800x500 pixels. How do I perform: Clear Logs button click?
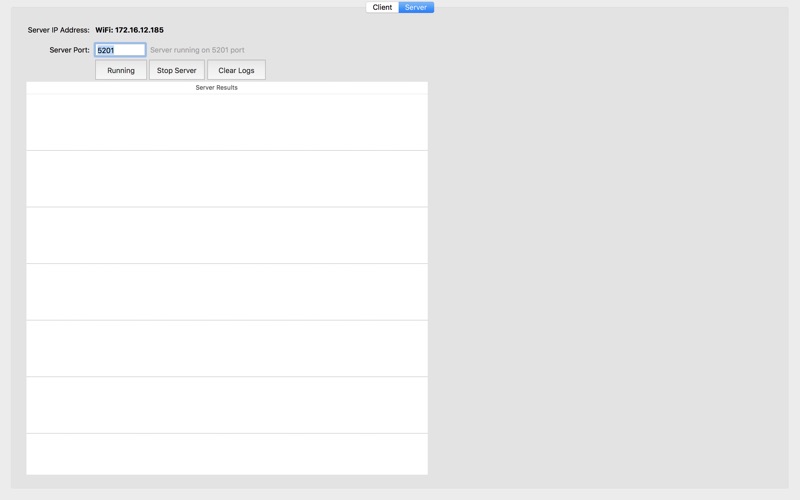pos(236,70)
